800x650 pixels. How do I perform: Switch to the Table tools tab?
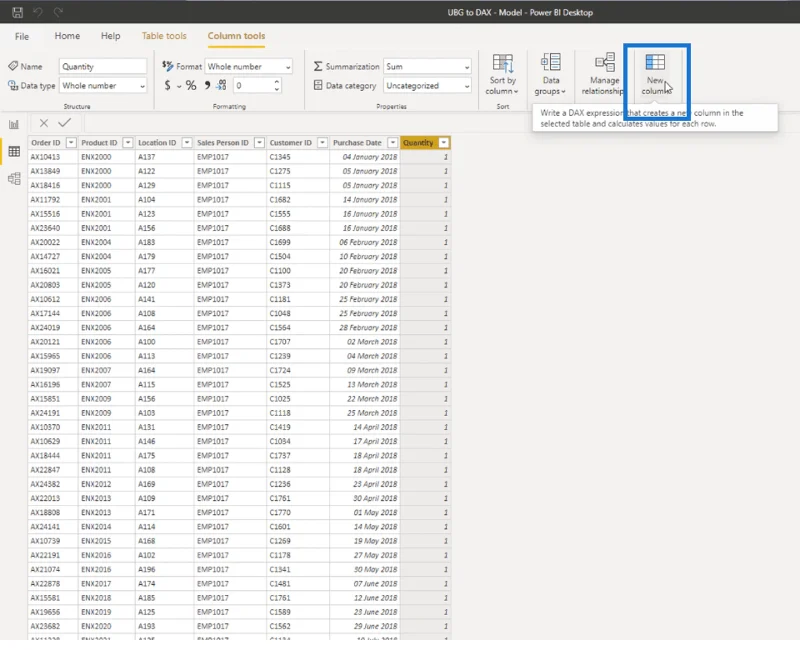(164, 36)
